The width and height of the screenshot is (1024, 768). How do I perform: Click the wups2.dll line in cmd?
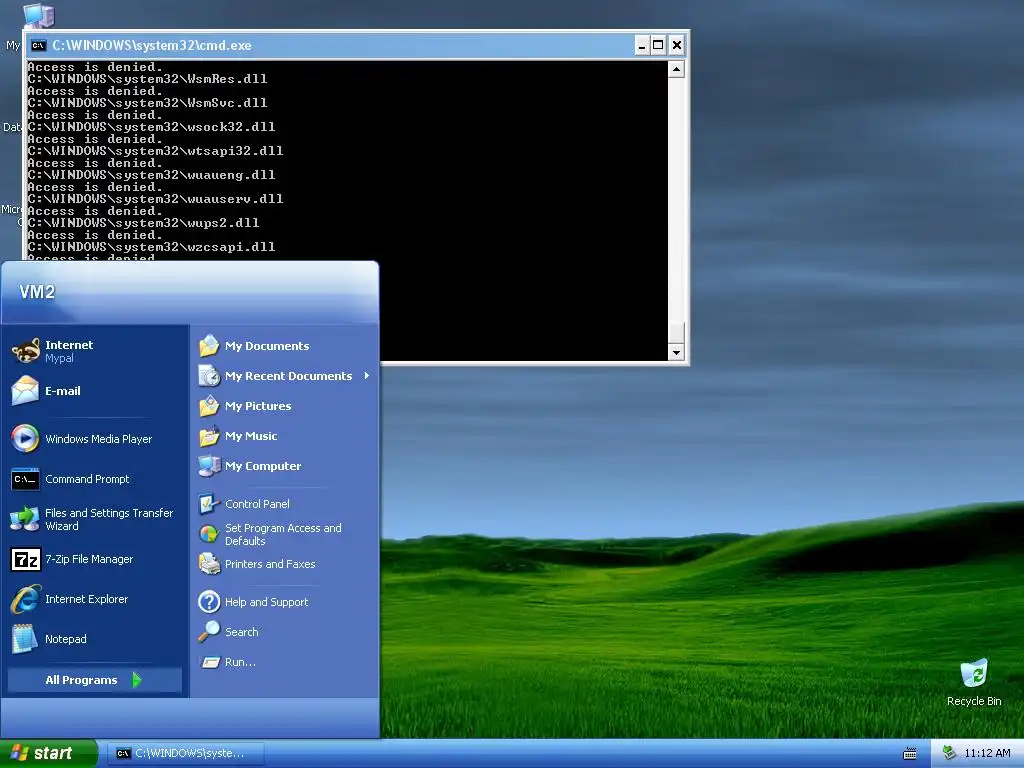click(x=143, y=223)
